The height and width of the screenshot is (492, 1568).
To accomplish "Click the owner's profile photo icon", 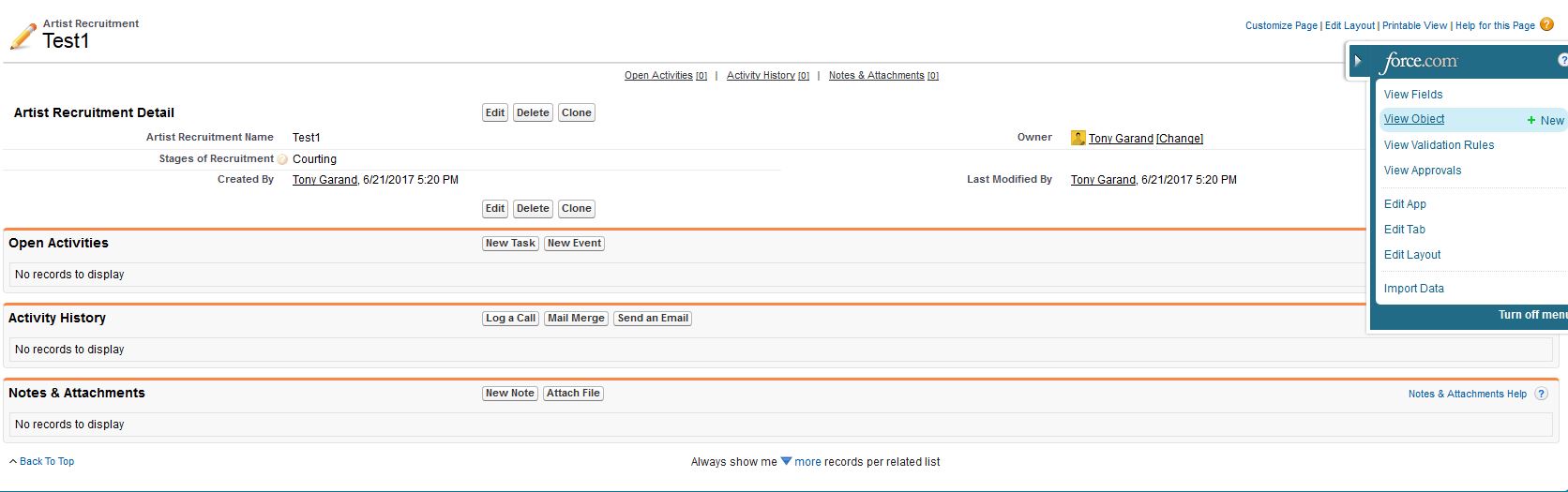I will (x=1078, y=138).
